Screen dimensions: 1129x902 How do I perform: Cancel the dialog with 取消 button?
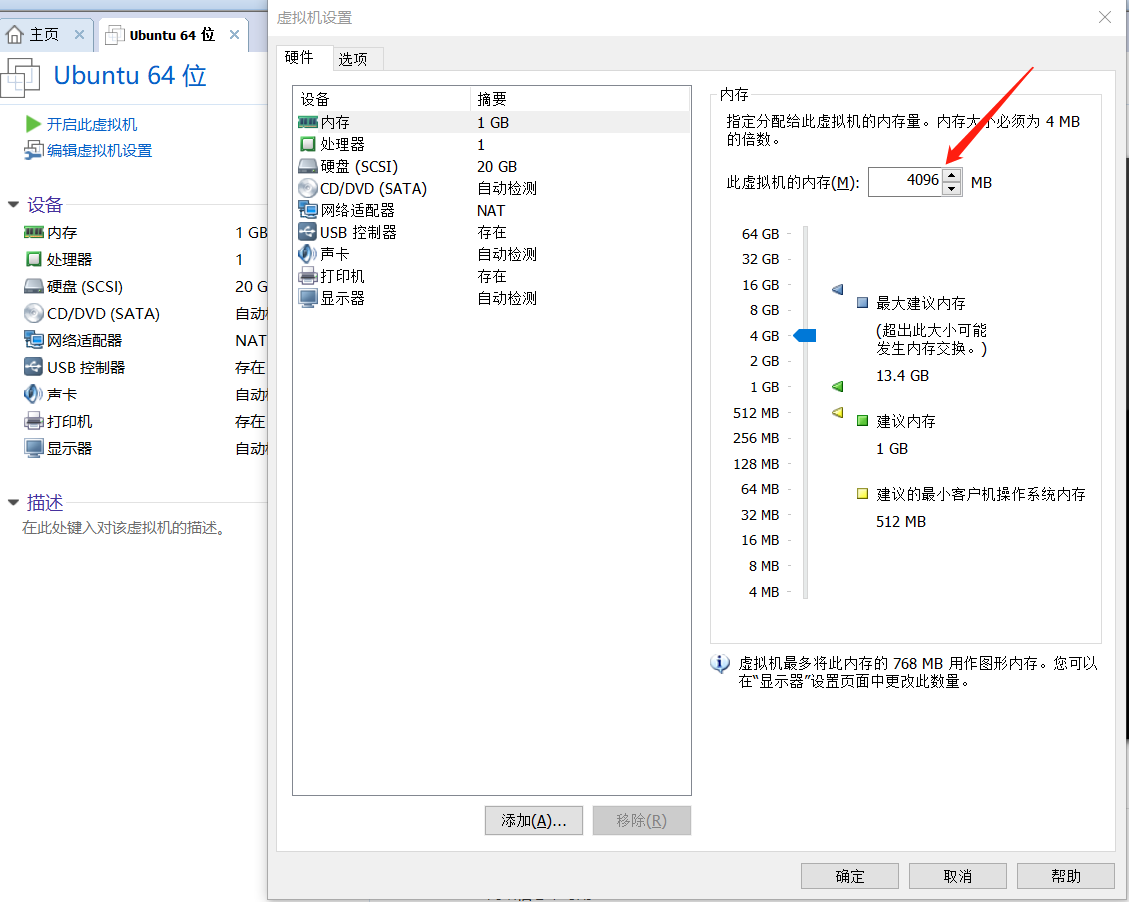(958, 876)
